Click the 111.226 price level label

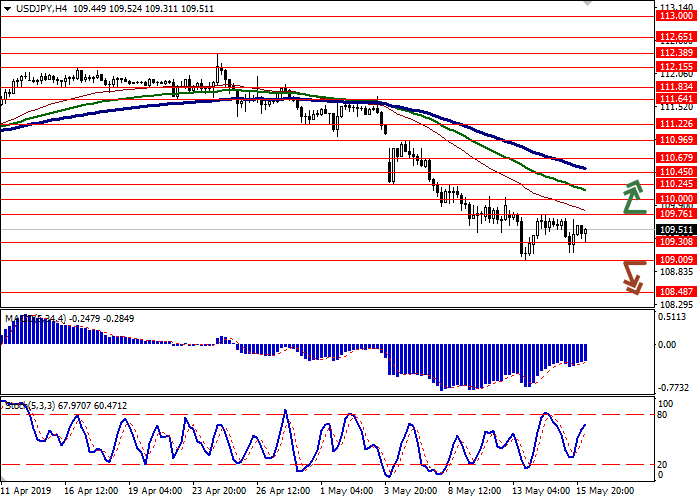tap(676, 124)
